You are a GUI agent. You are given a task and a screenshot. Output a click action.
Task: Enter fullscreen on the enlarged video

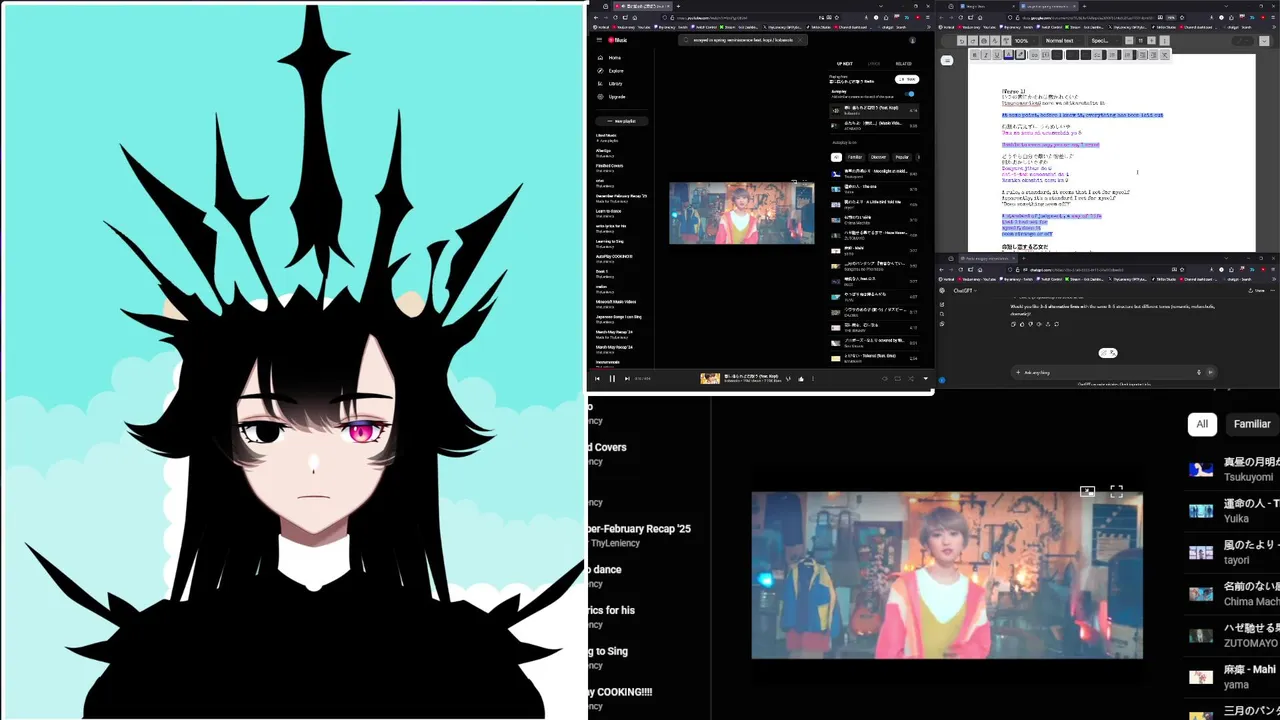[1117, 491]
